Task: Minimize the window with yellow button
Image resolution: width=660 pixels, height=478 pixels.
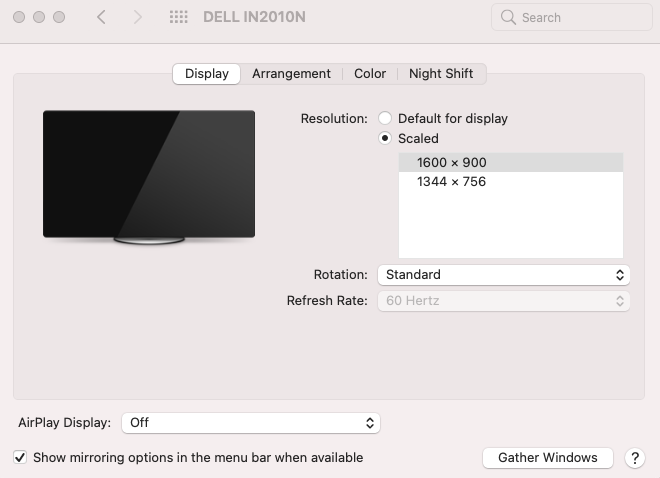Action: pos(39,17)
